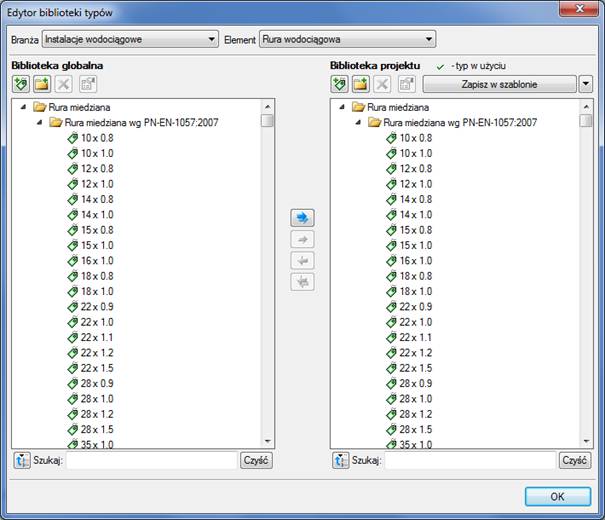Viewport: 605px width, 520px height.
Task: Click scroll down arrow of global library list
Action: coord(267,441)
